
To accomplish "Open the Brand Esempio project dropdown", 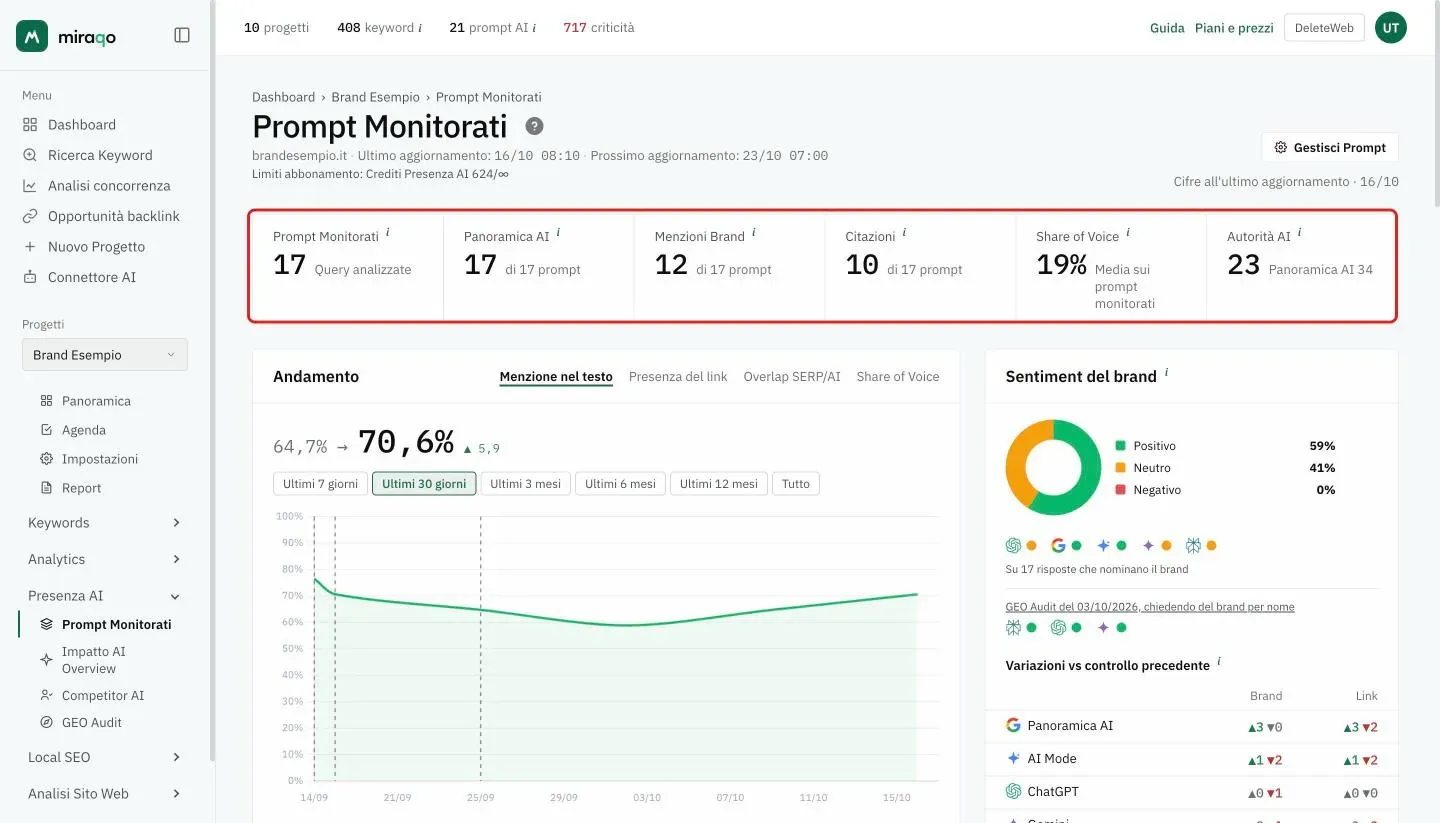I will pyautogui.click(x=105, y=355).
